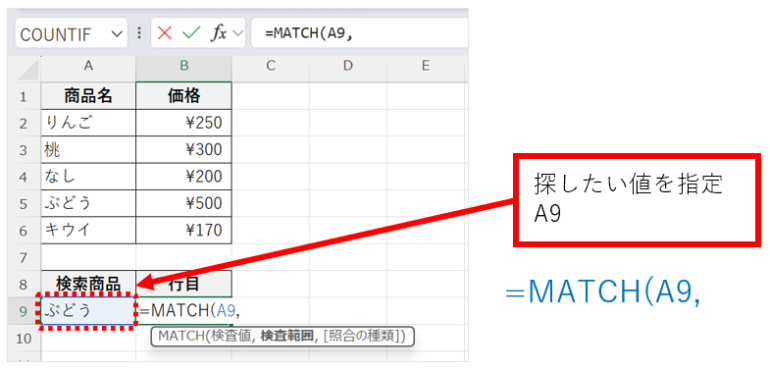Click into the formula bar showing =MATCH(A9,
This screenshot has height=371, width=770.
pyautogui.click(x=359, y=33)
